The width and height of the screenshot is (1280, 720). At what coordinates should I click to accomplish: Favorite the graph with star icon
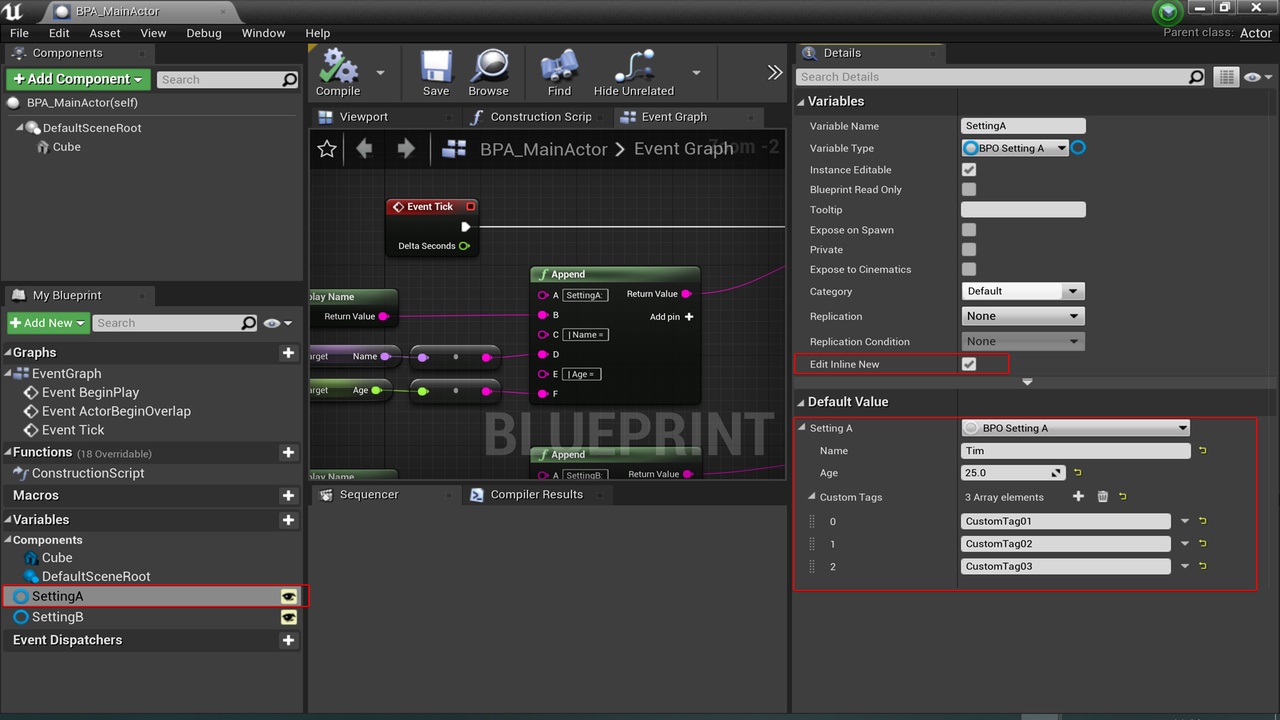[x=326, y=149]
